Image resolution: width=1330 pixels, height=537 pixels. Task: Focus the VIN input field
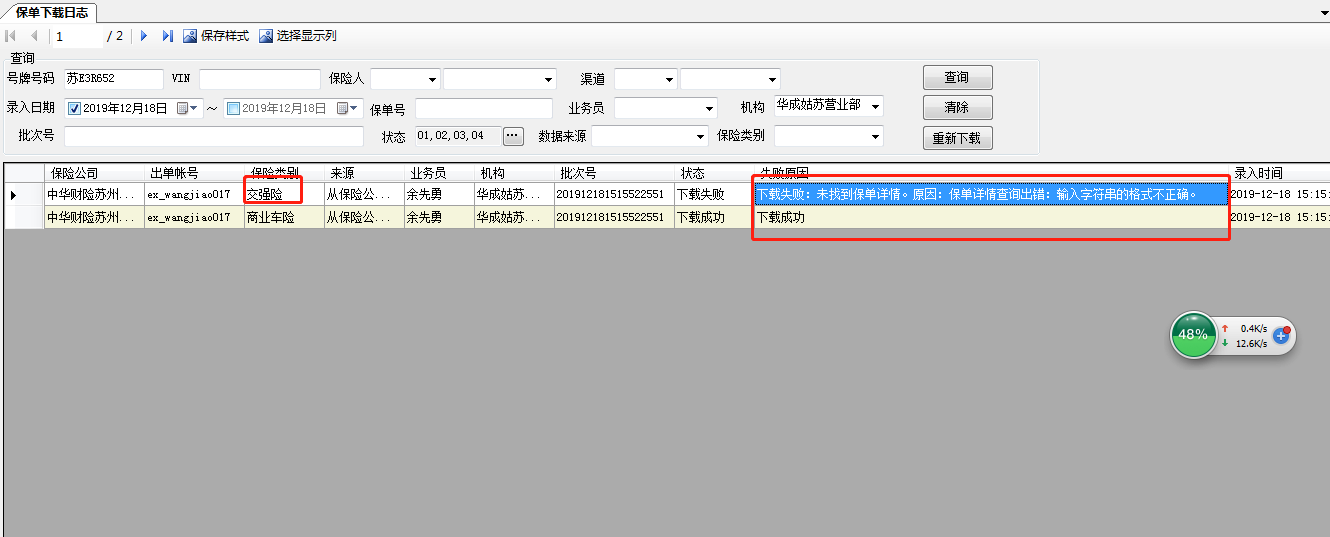260,79
